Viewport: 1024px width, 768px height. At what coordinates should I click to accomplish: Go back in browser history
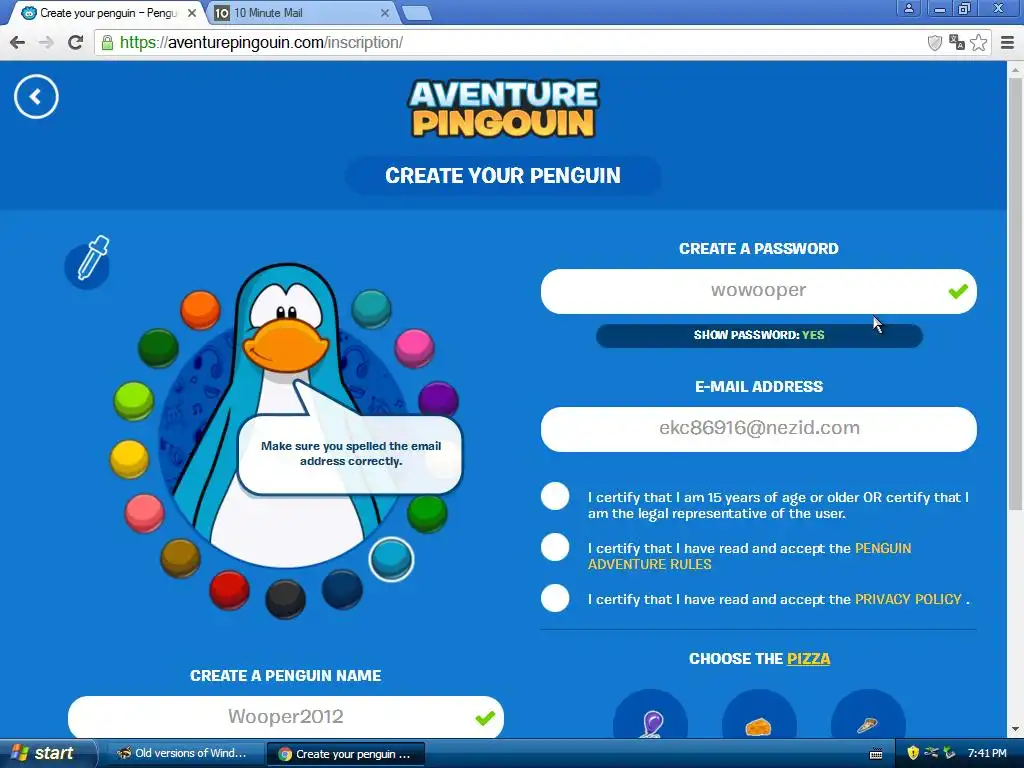click(x=18, y=42)
